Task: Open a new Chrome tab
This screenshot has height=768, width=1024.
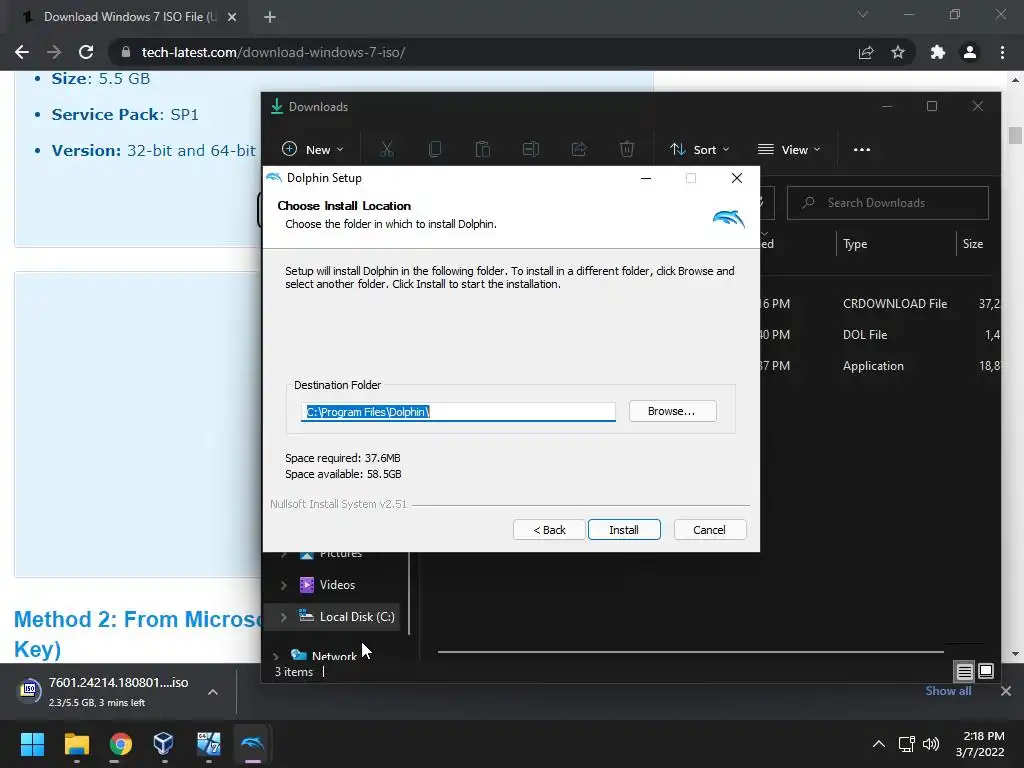Action: click(x=270, y=17)
